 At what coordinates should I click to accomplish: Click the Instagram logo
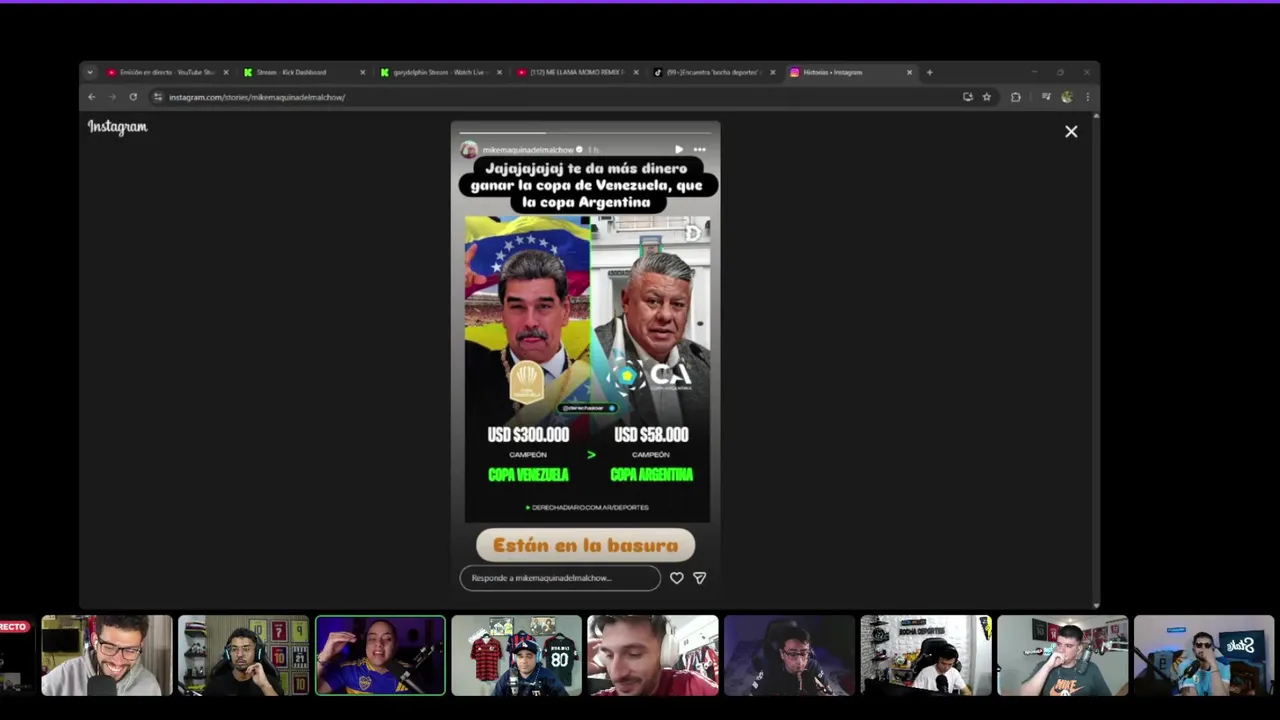tap(117, 127)
